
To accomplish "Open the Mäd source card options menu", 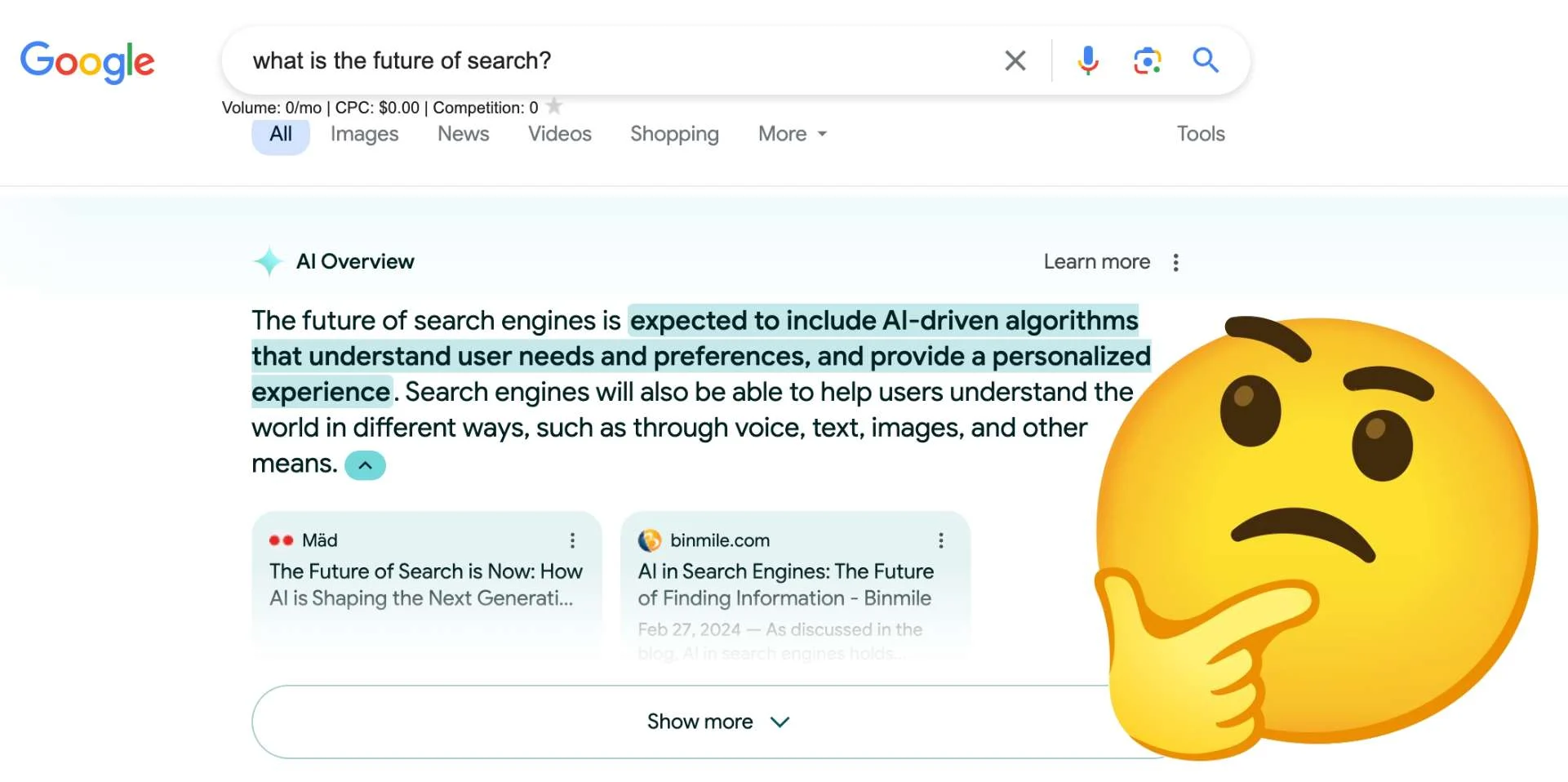I will click(572, 540).
